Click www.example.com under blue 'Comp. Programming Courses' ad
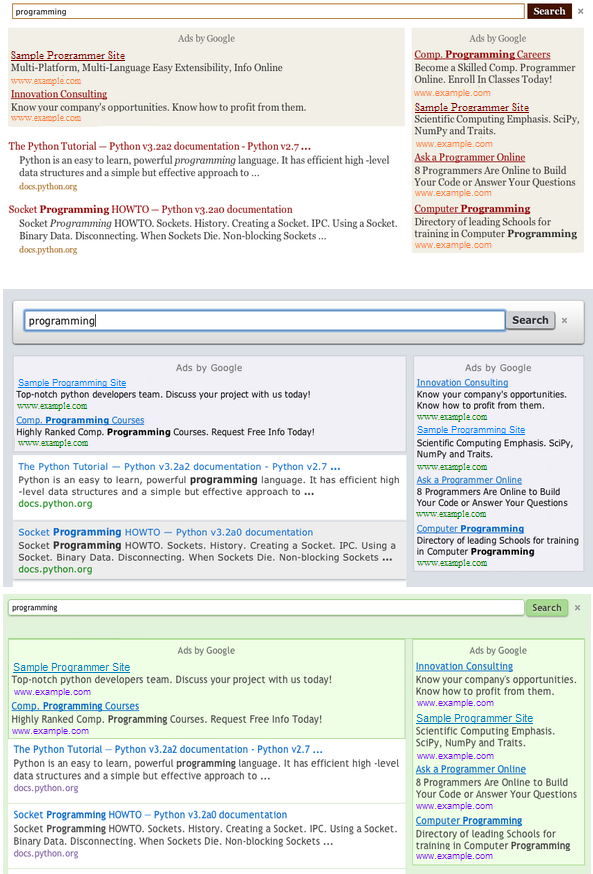This screenshot has width=593, height=874. pos(52,443)
